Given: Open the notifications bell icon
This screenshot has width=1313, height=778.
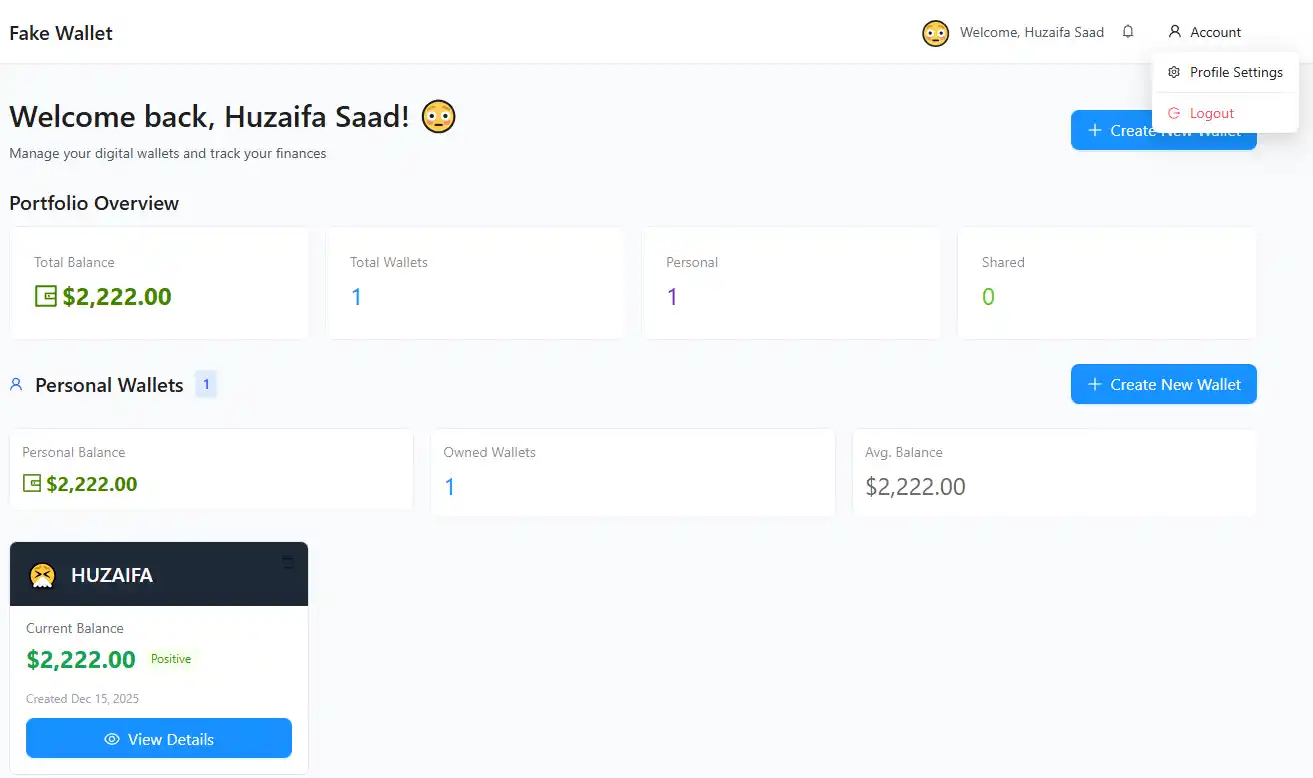Looking at the screenshot, I should (x=1128, y=32).
